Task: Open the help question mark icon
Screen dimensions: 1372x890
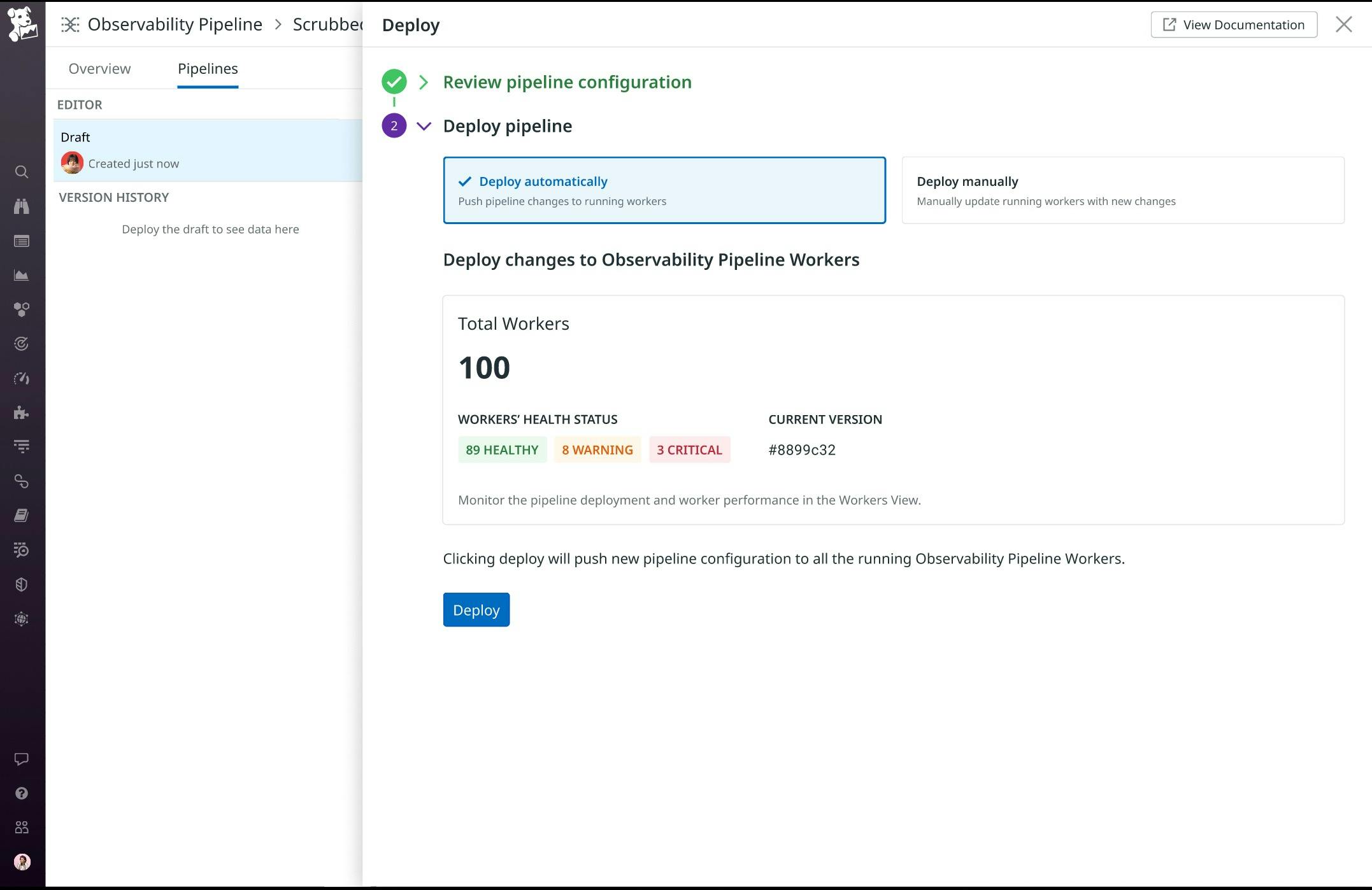Action: click(22, 793)
